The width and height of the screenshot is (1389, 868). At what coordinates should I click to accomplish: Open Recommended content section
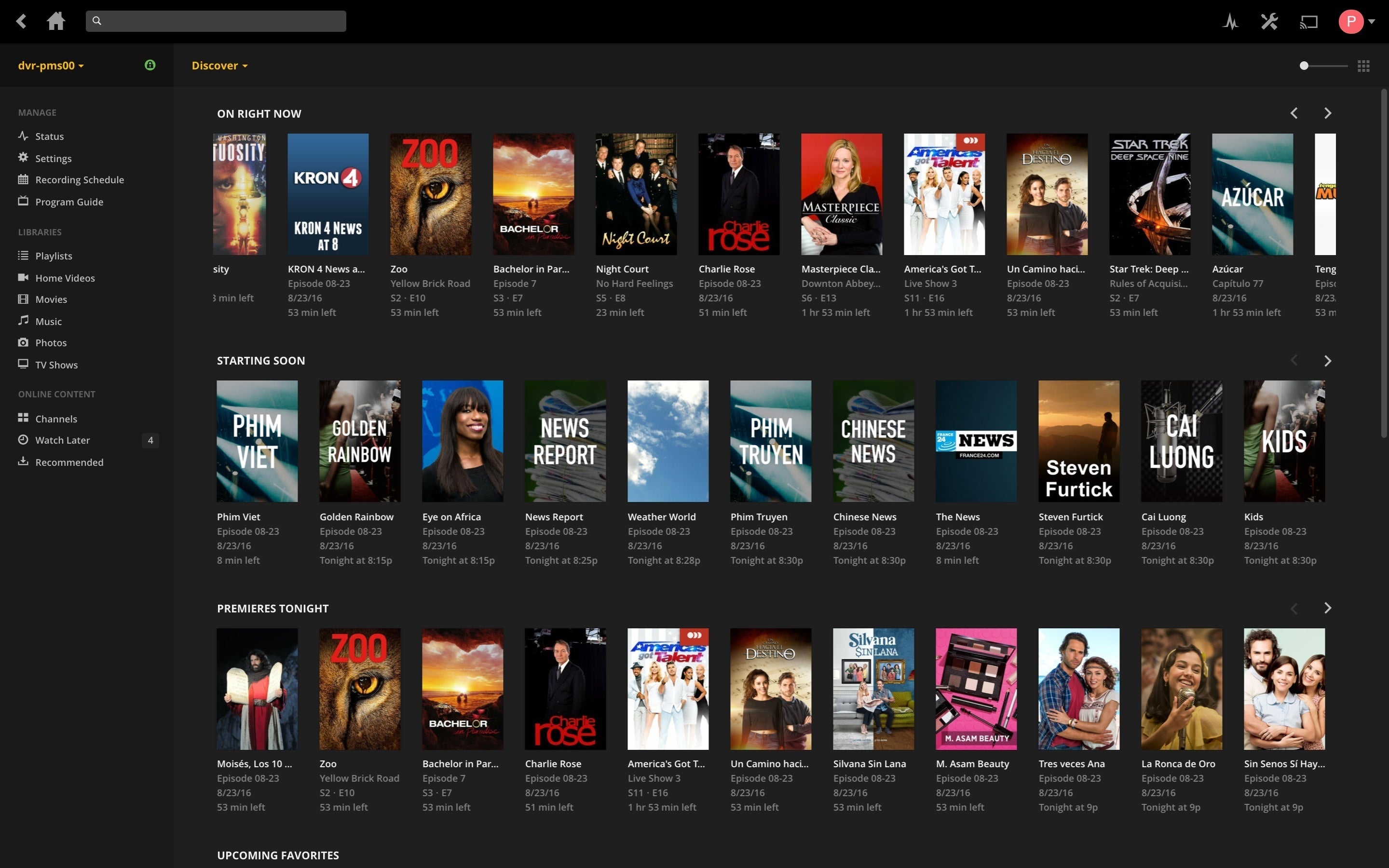[69, 461]
